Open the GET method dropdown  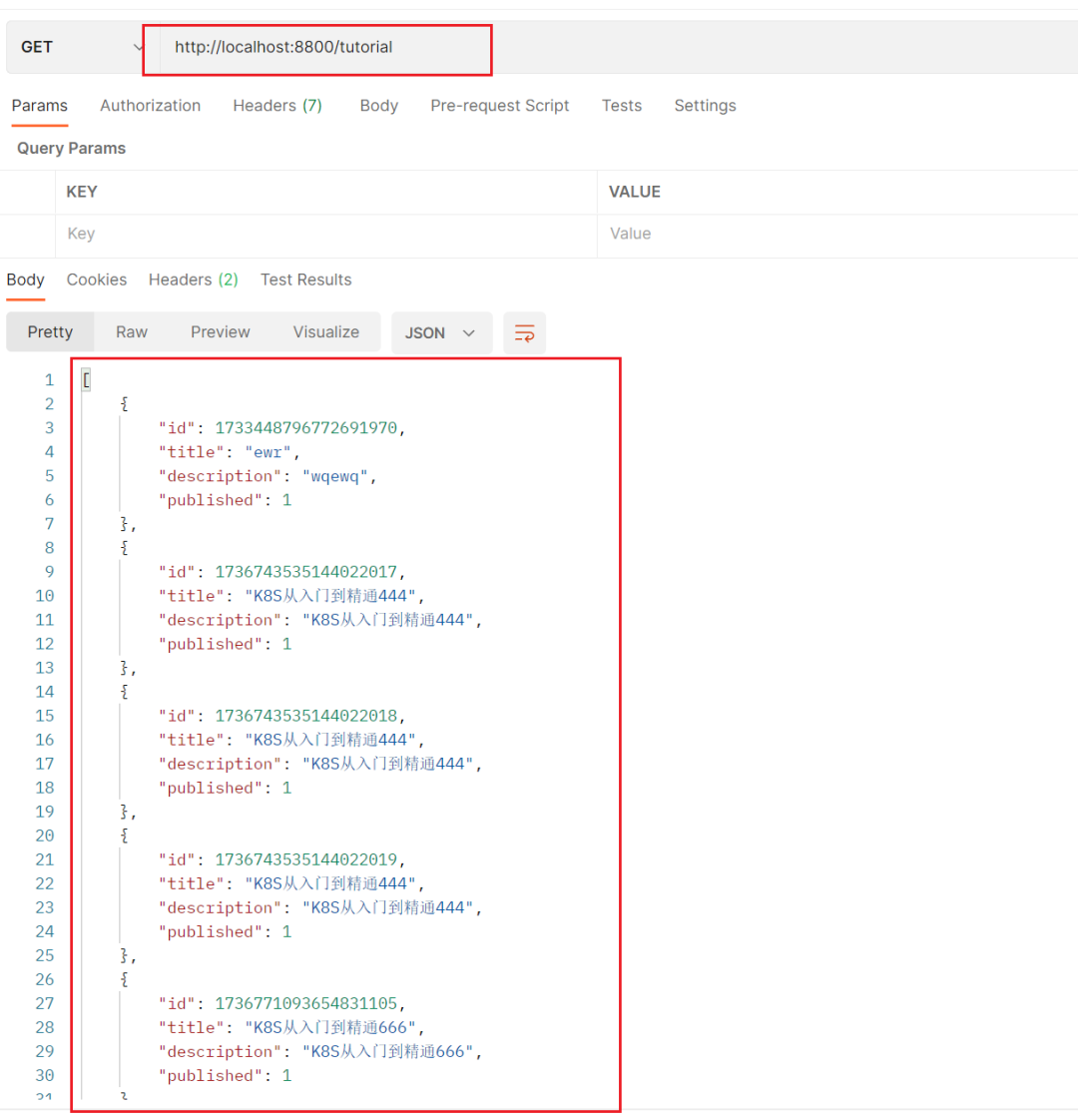pos(80,47)
